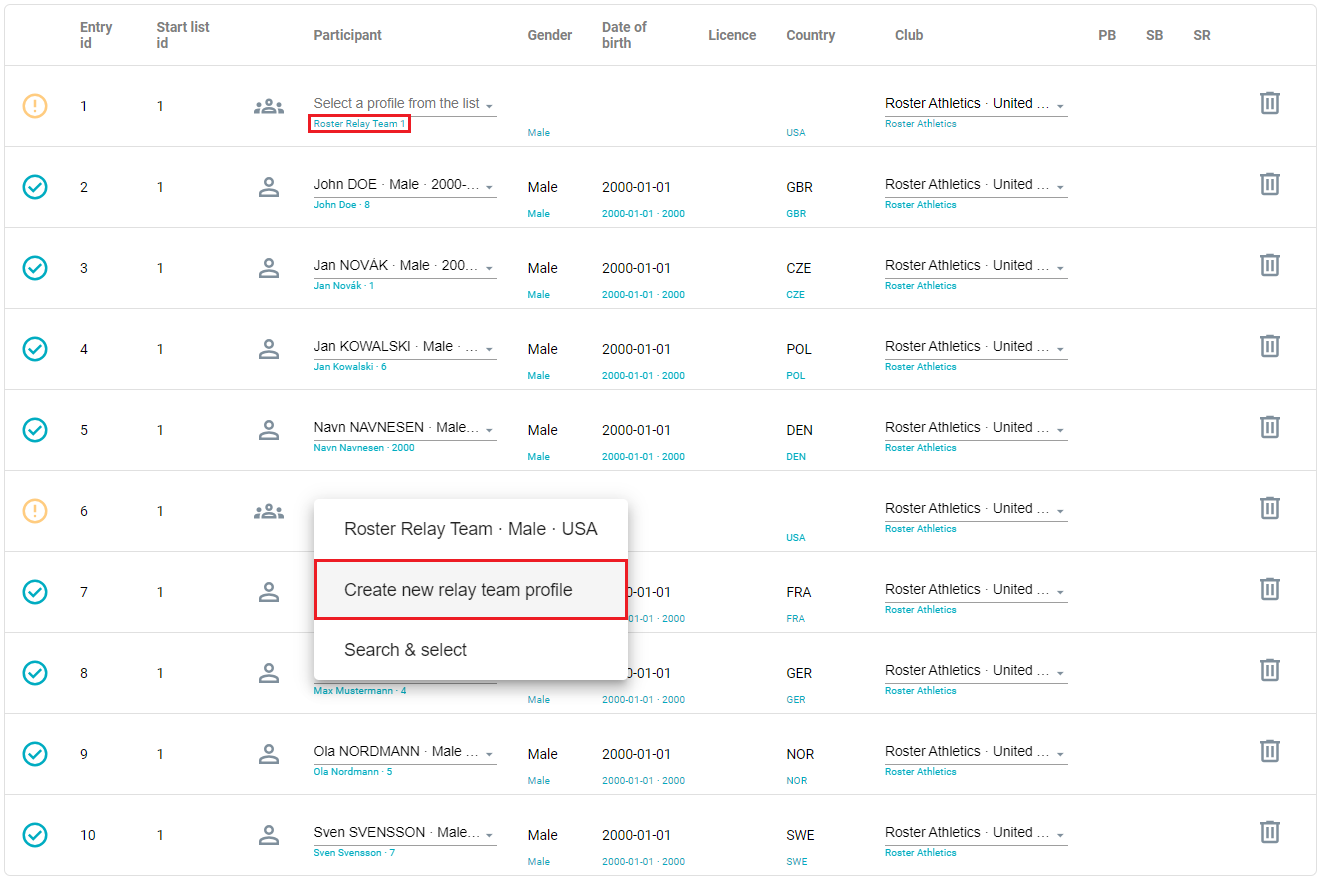Click the 'Max Mustermann · 4' hint

[360, 691]
